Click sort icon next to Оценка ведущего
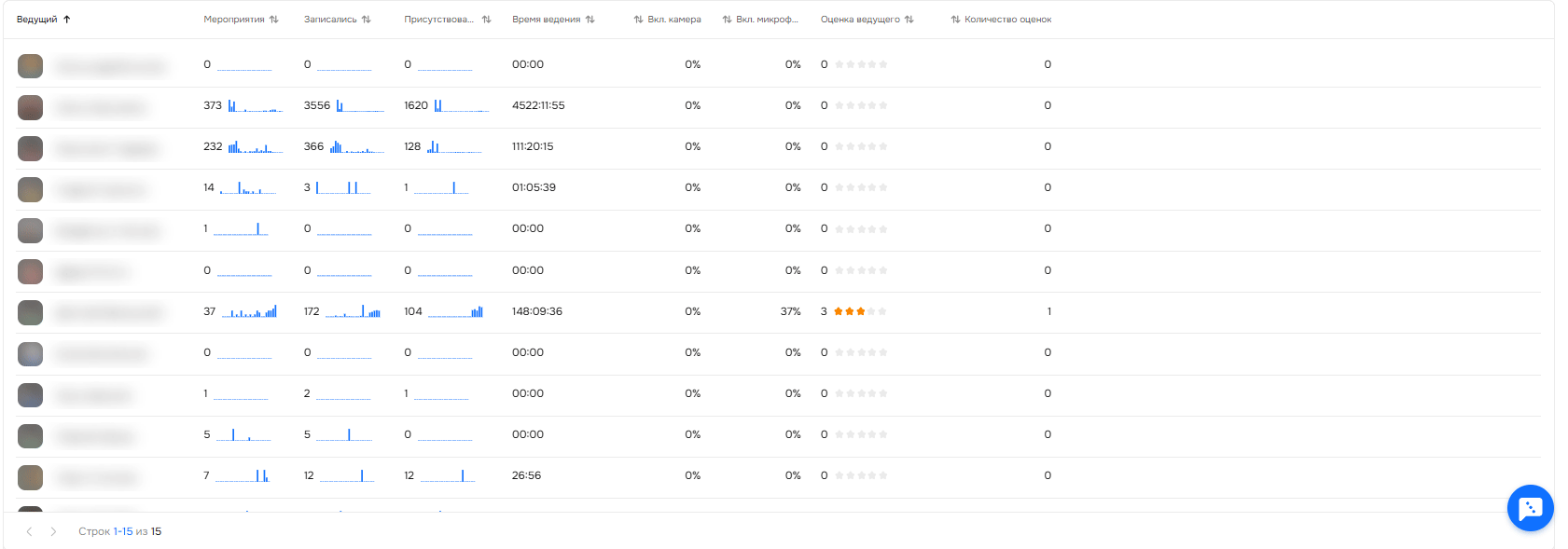1568x549 pixels. coord(909,20)
